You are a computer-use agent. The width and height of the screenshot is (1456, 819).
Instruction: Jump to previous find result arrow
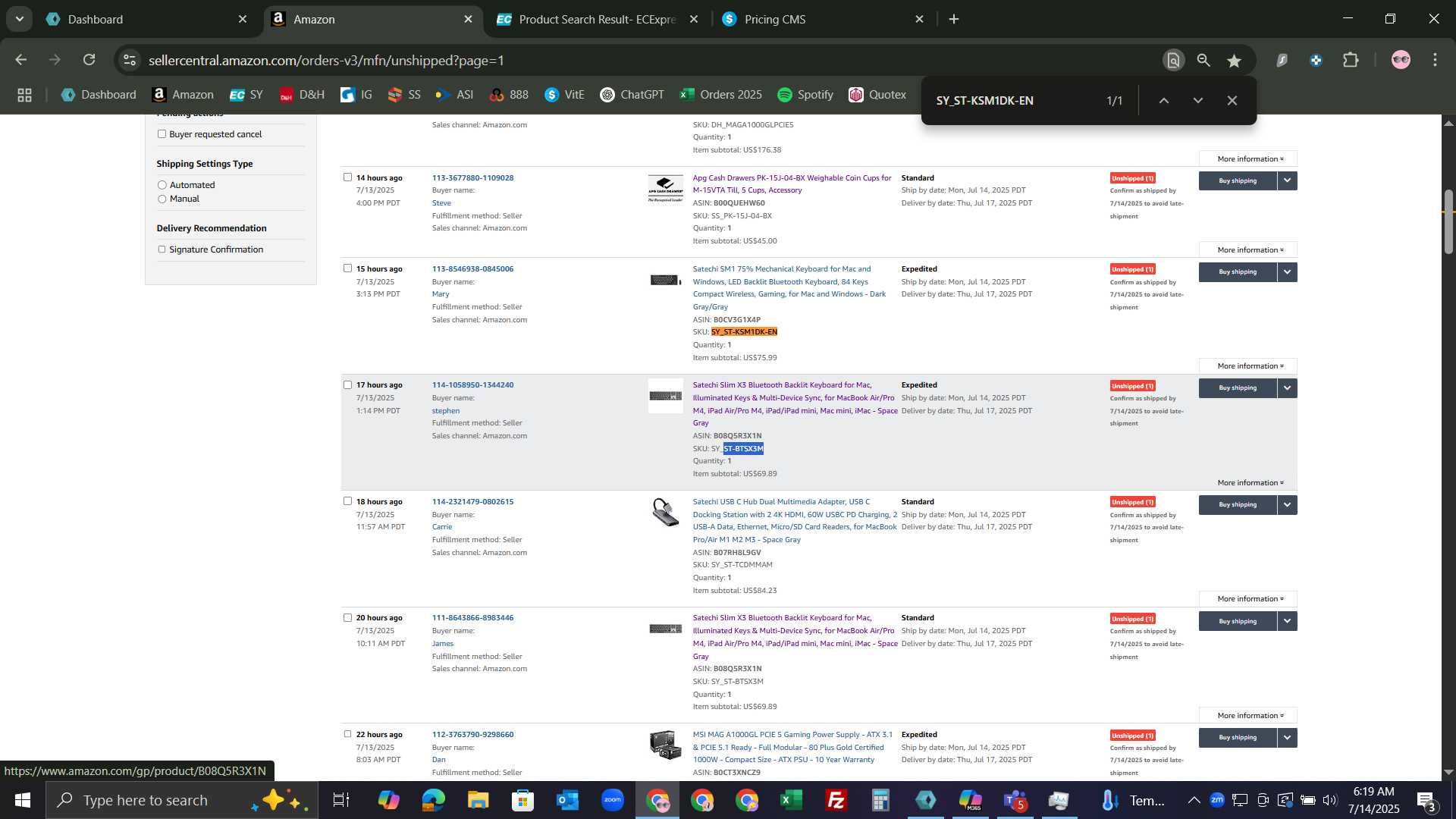1164,100
